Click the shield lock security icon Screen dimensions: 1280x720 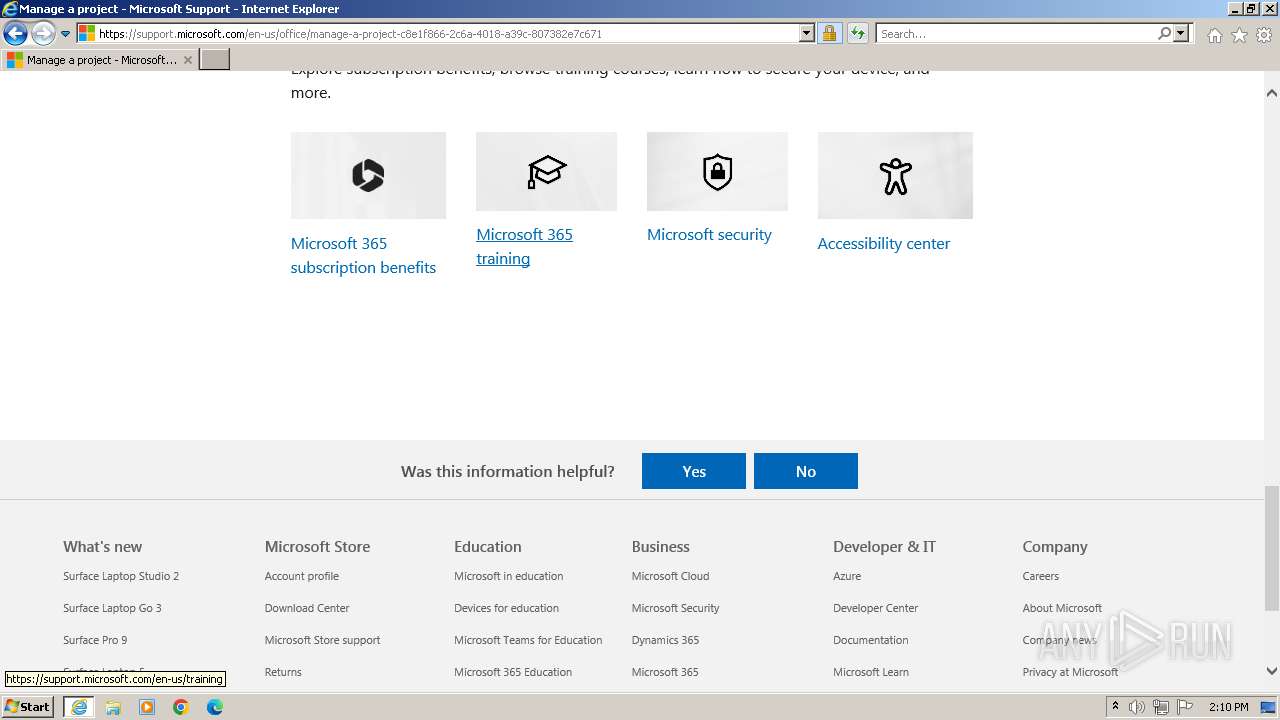coord(717,171)
